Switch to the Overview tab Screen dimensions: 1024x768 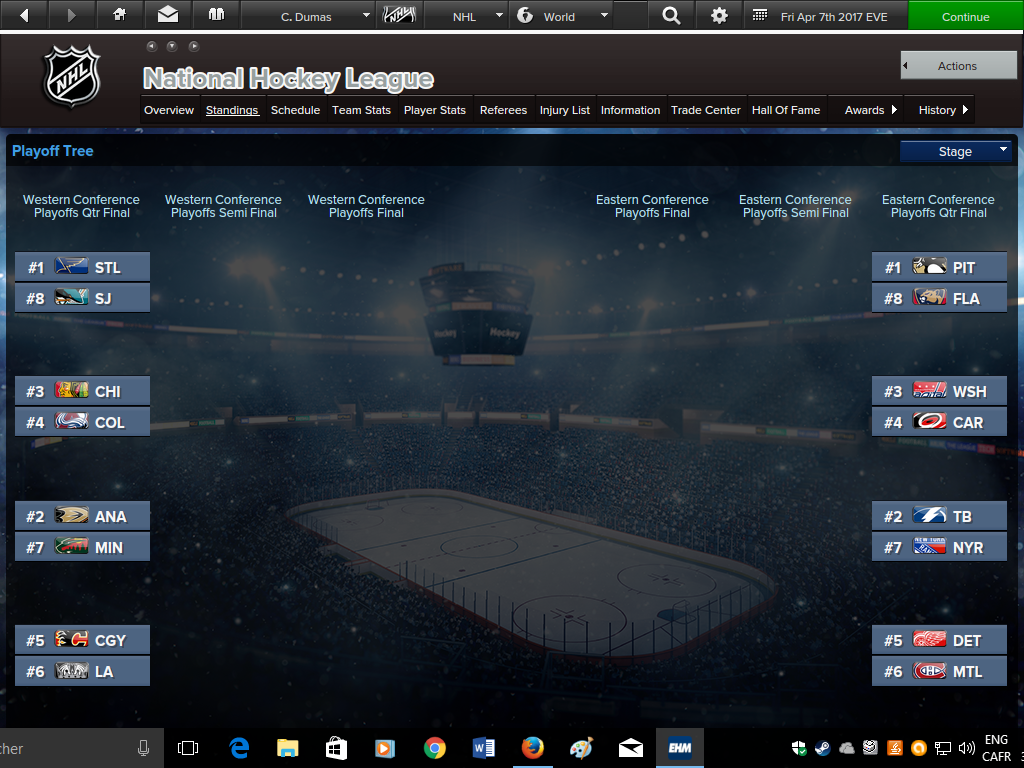click(169, 110)
